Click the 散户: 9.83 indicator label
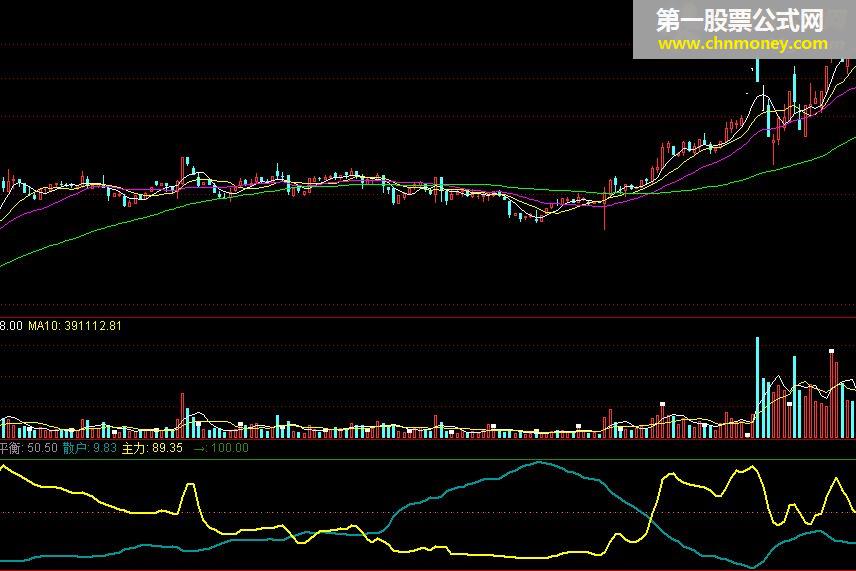856x571 pixels. (x=90, y=448)
